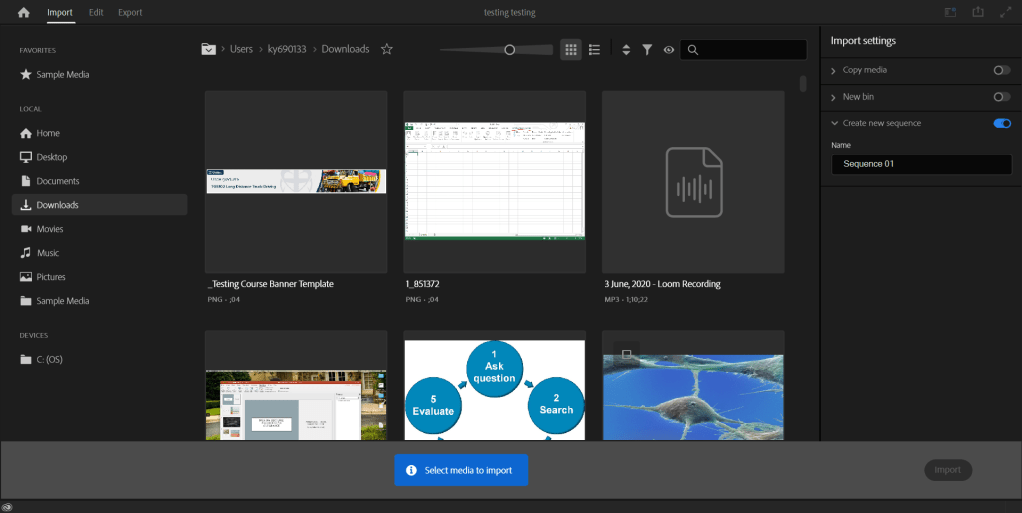
Task: Disable the Create new sequence switch
Action: click(x=1001, y=123)
